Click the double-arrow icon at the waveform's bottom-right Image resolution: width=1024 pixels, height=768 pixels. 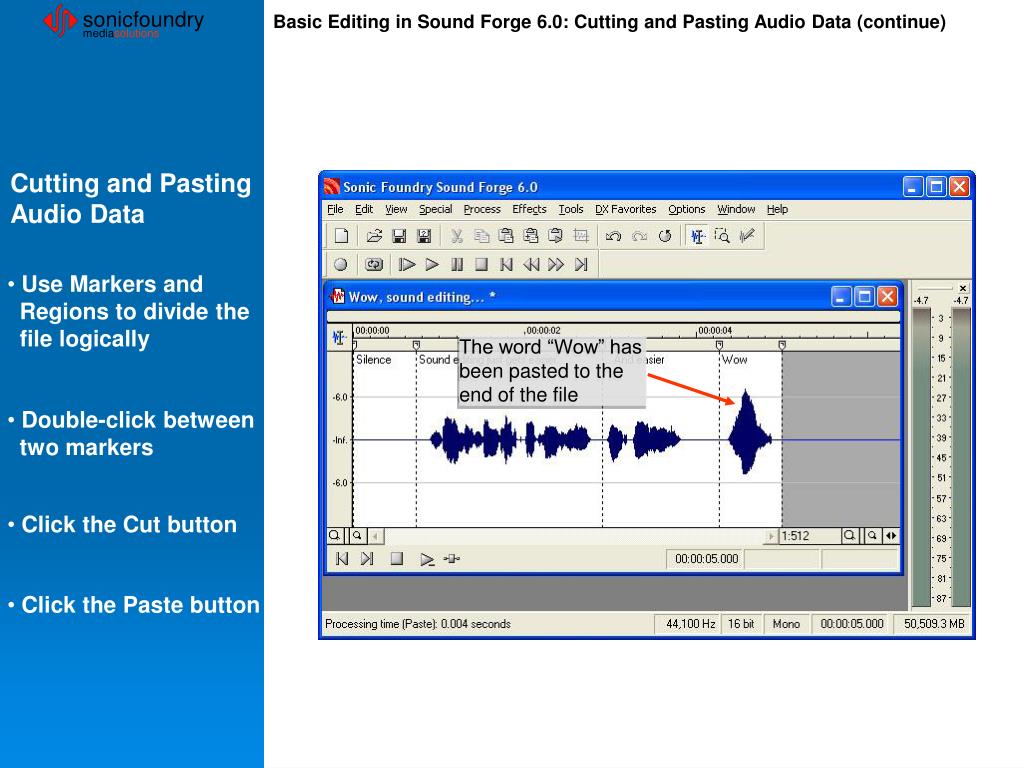[x=891, y=536]
